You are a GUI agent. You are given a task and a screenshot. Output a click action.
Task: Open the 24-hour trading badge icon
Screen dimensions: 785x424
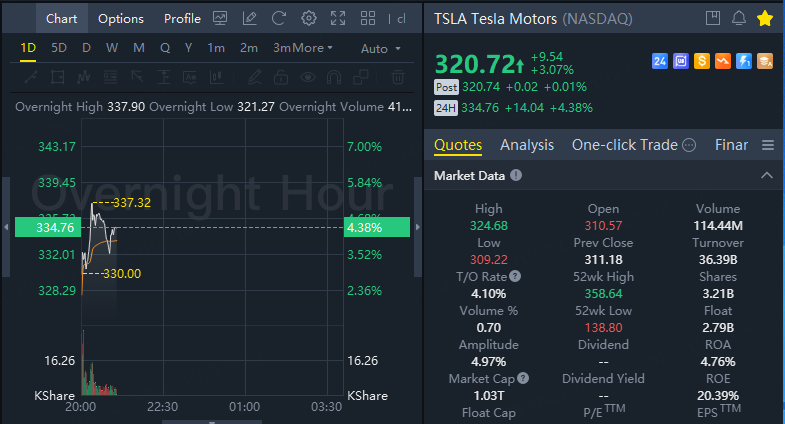[660, 61]
